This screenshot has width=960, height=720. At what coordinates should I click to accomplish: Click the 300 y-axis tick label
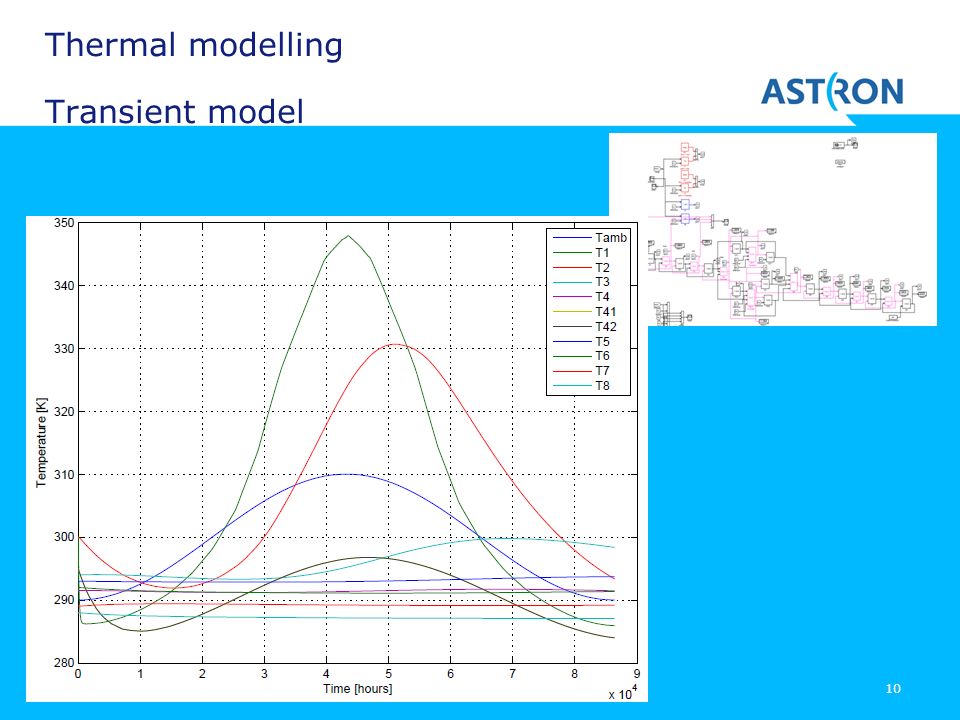(x=64, y=538)
